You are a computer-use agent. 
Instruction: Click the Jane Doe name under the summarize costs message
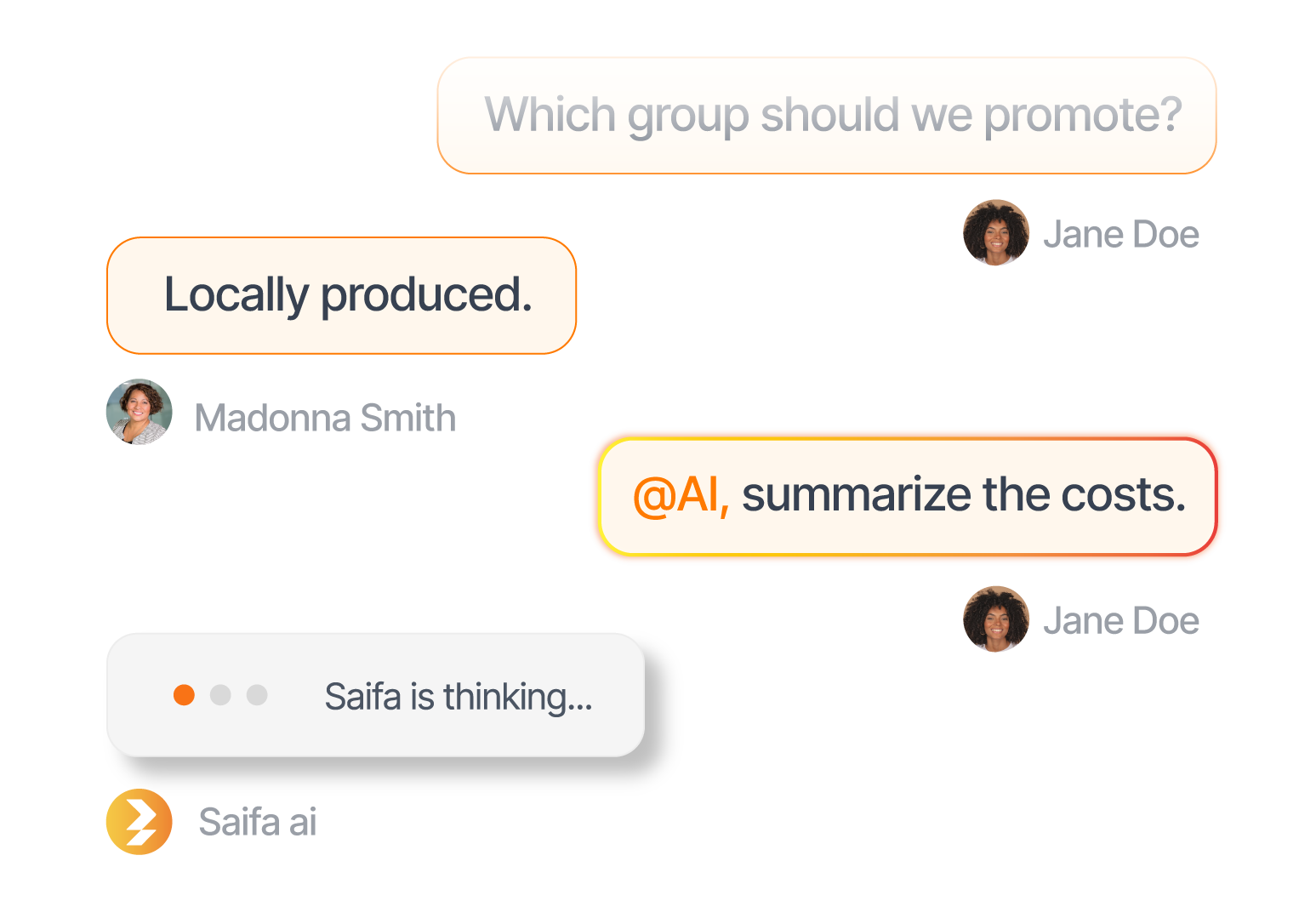(x=1121, y=621)
